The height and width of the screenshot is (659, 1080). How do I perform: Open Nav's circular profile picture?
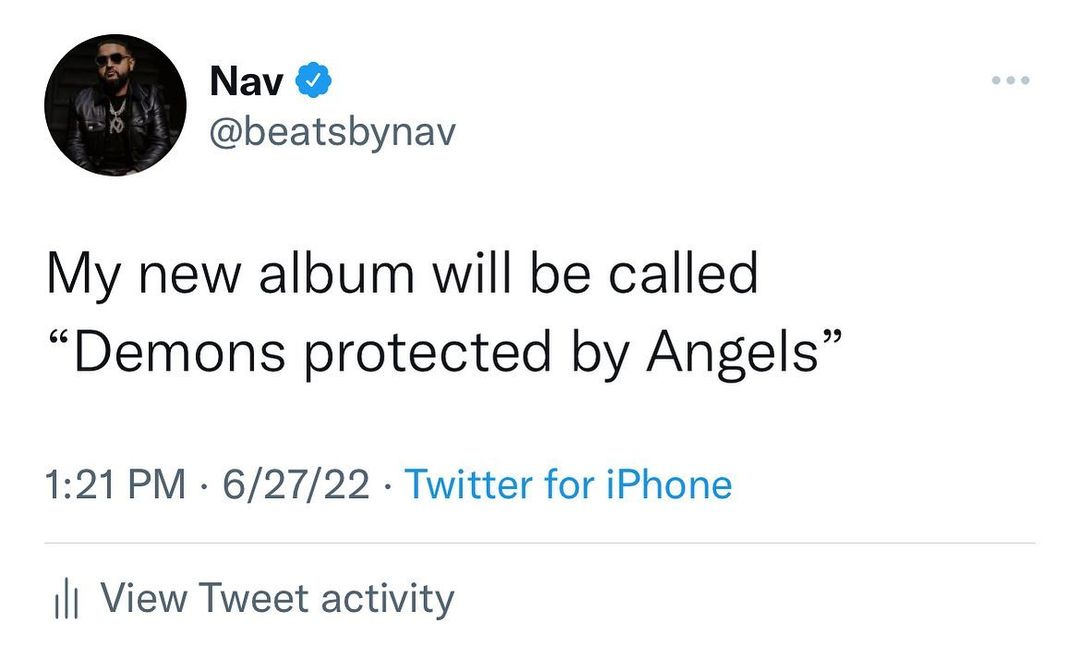pos(115,105)
